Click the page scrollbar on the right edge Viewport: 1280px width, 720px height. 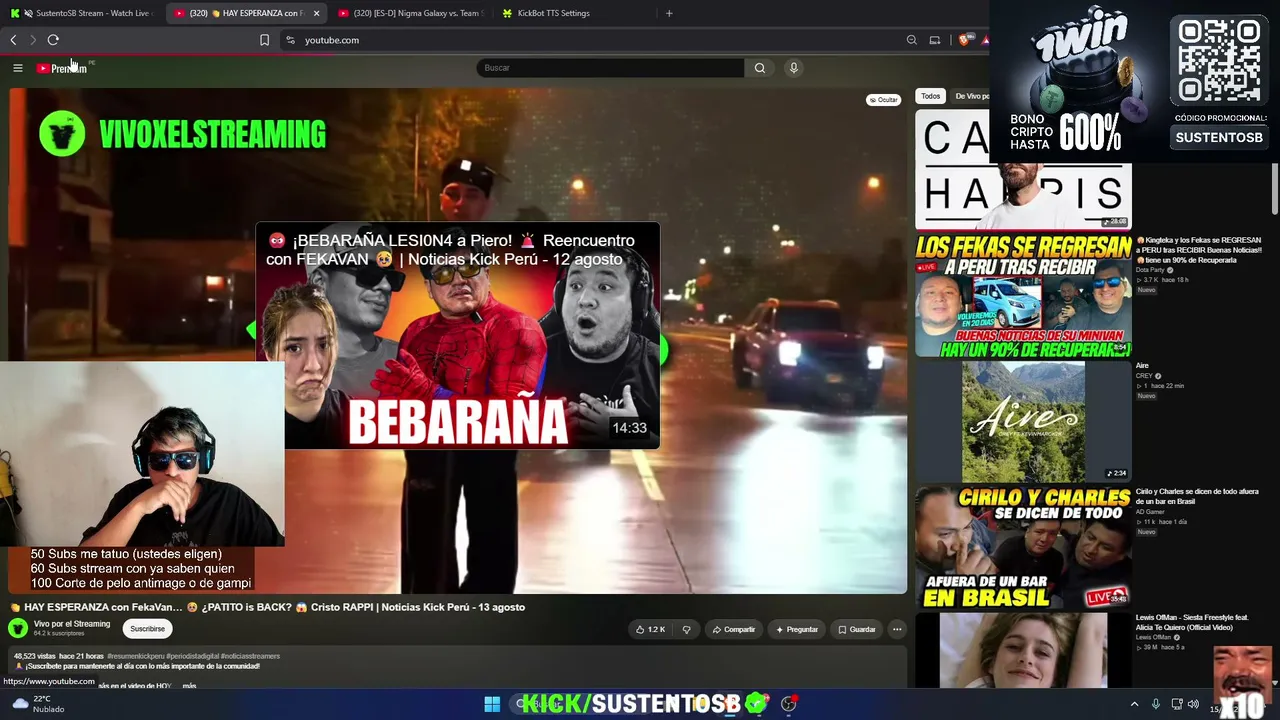1275,188
